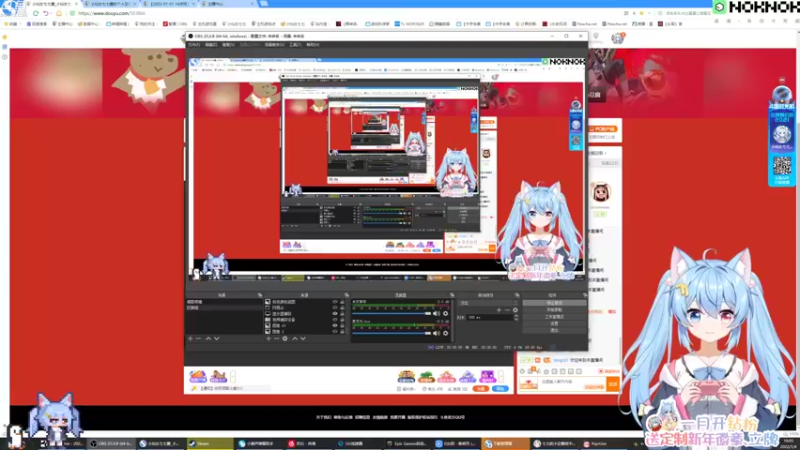Hide the Display Capture source
The image size is (800, 450).
point(335,314)
